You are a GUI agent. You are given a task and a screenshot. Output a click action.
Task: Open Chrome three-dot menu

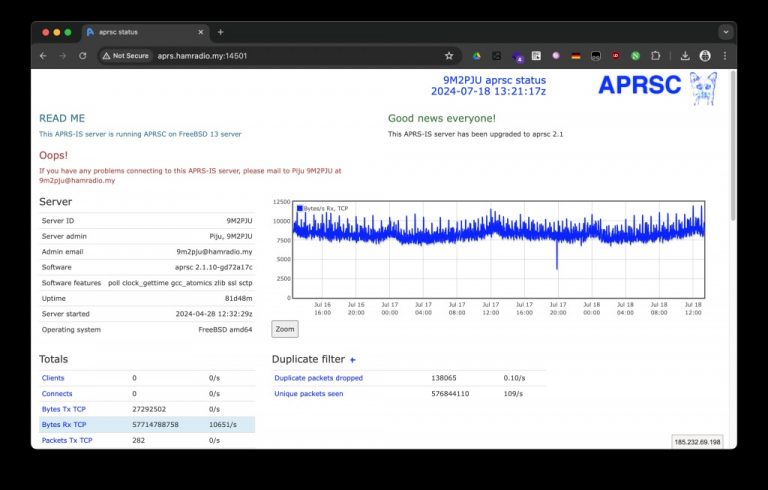tap(724, 56)
